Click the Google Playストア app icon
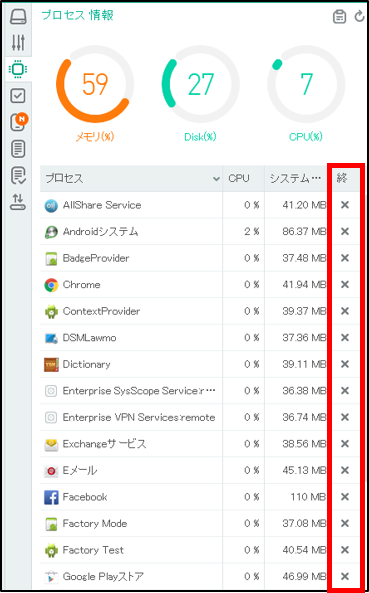The image size is (369, 593). (x=51, y=577)
